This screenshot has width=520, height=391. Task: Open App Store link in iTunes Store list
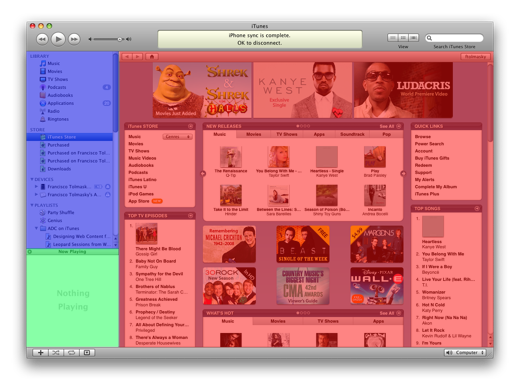click(139, 201)
